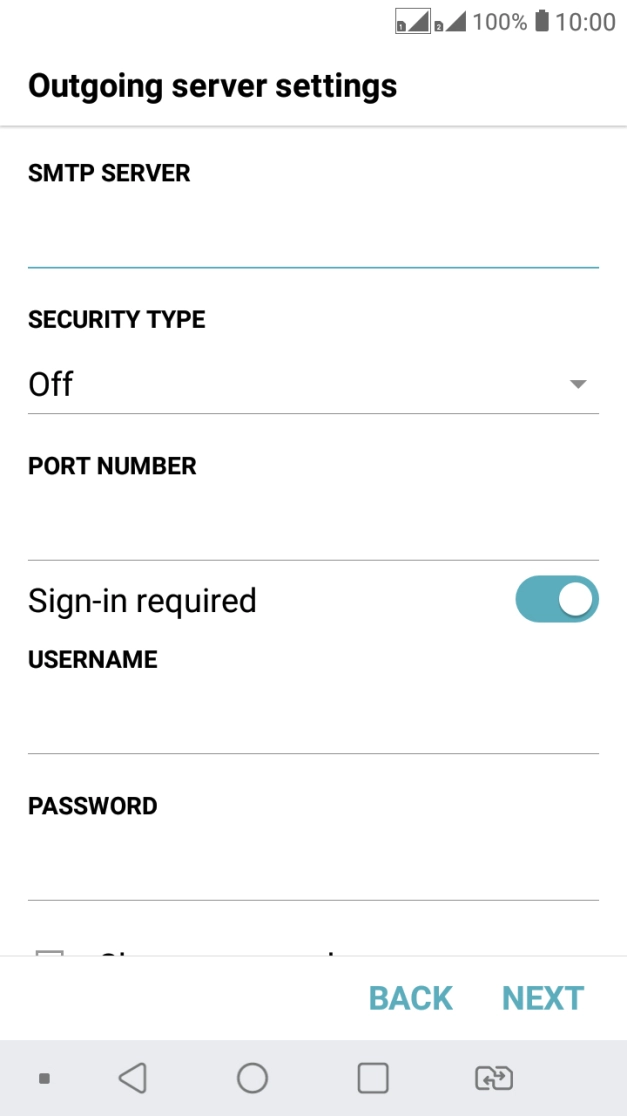Tap the battery icon in status bar
Viewport: 627px width, 1116px height.
pyautogui.click(x=542, y=21)
